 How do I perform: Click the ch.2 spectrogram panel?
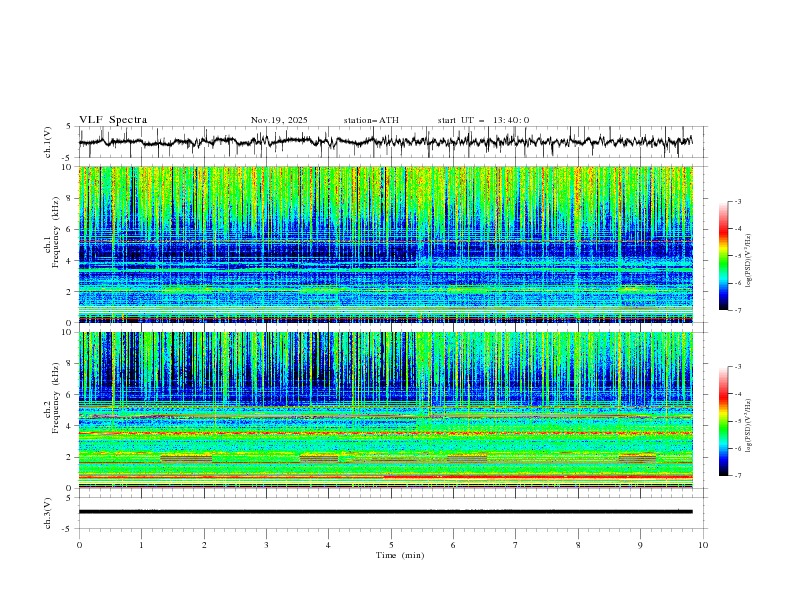386,410
